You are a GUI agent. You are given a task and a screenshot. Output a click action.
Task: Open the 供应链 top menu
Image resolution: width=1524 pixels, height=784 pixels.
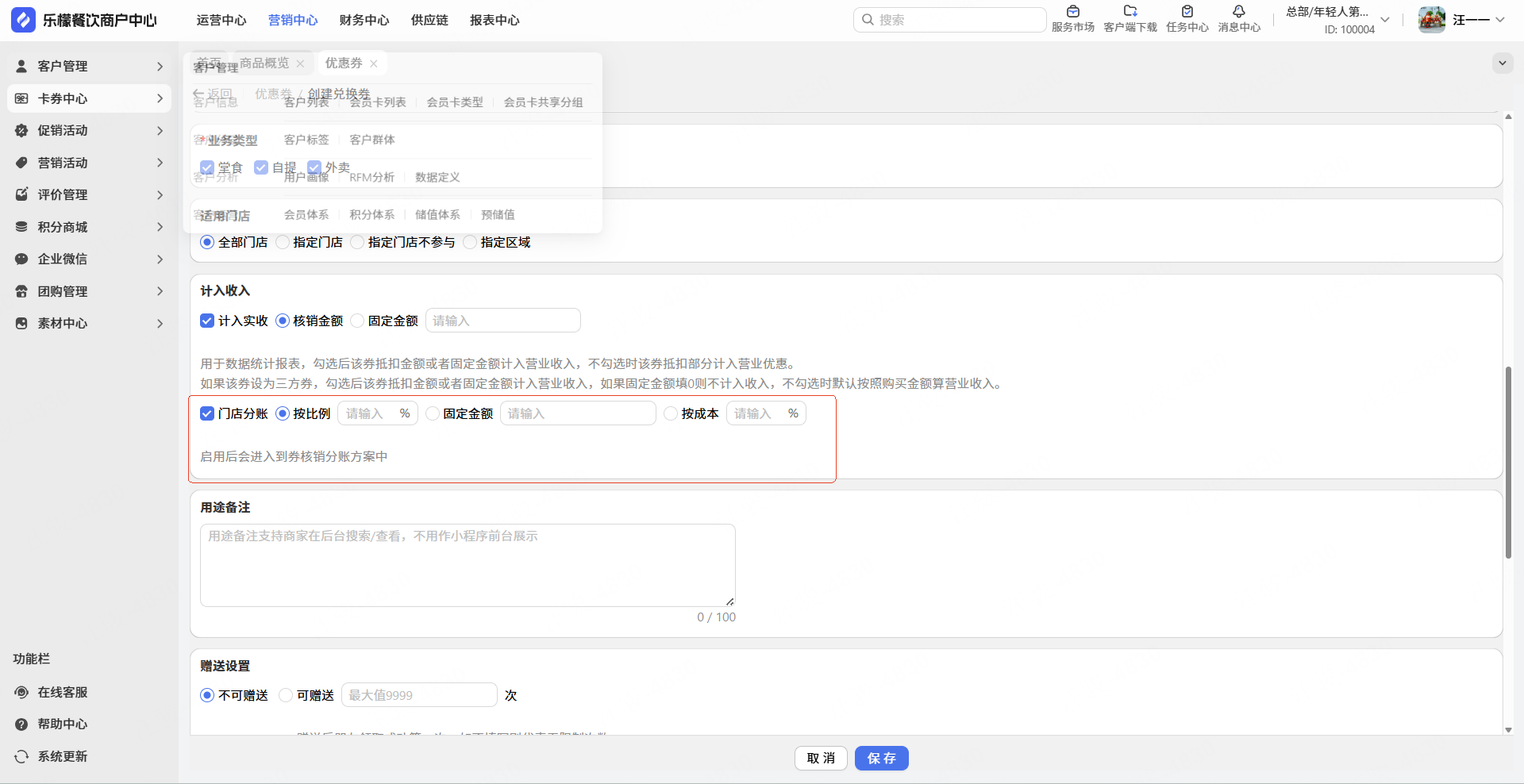tap(429, 21)
